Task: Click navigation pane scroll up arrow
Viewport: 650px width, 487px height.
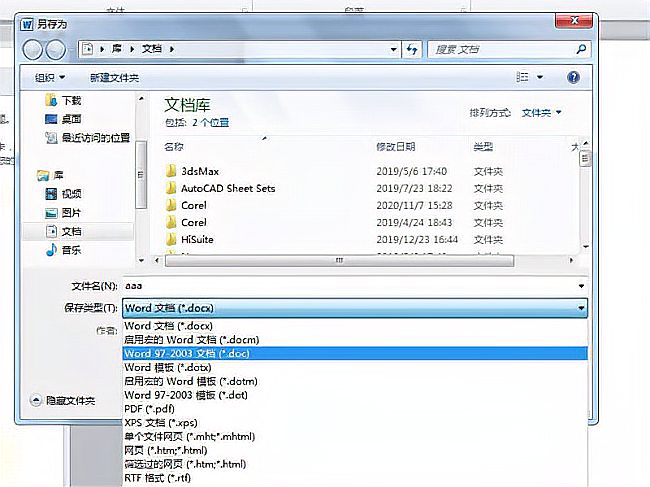Action: click(141, 99)
